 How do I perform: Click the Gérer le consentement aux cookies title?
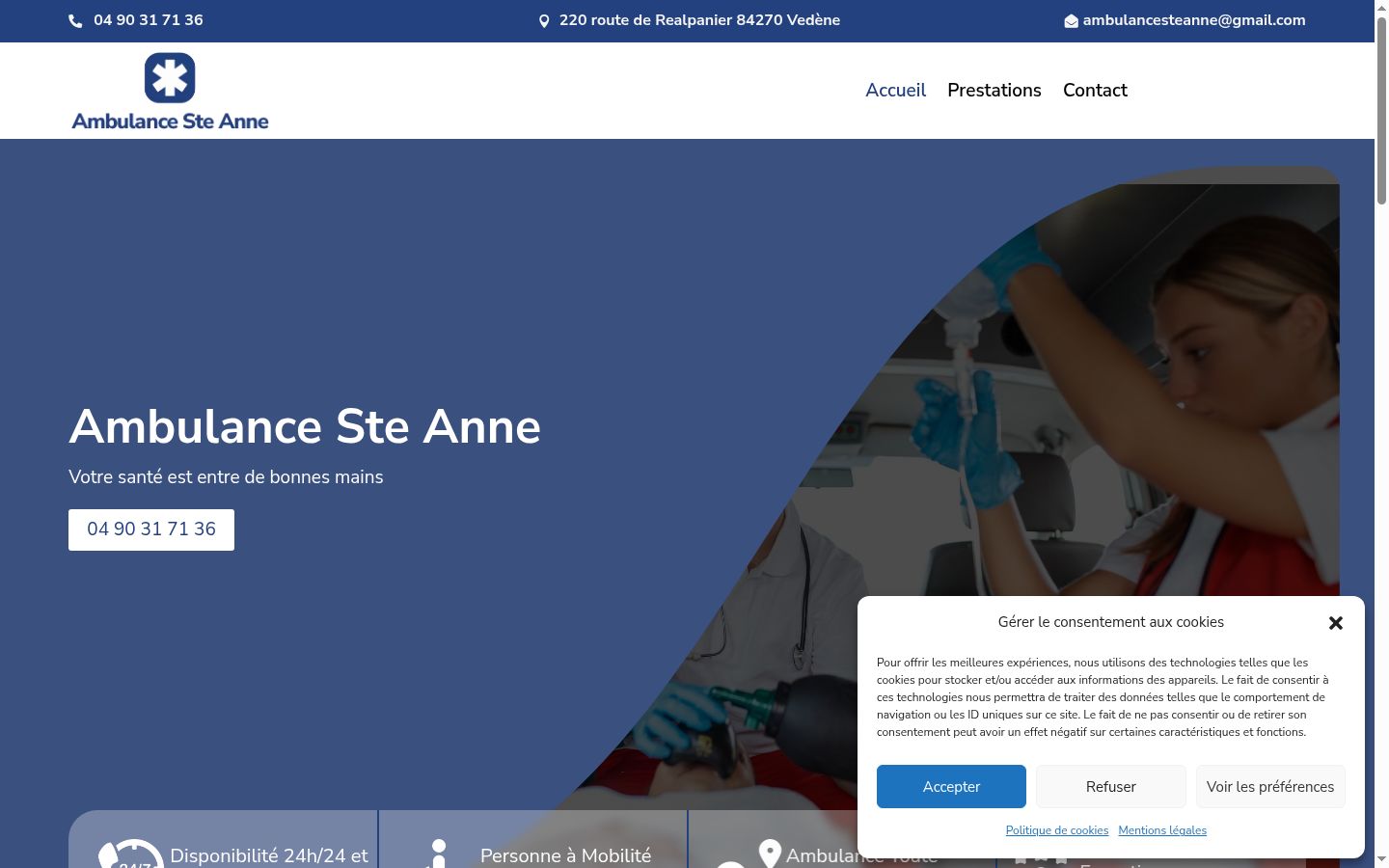pyautogui.click(x=1111, y=622)
